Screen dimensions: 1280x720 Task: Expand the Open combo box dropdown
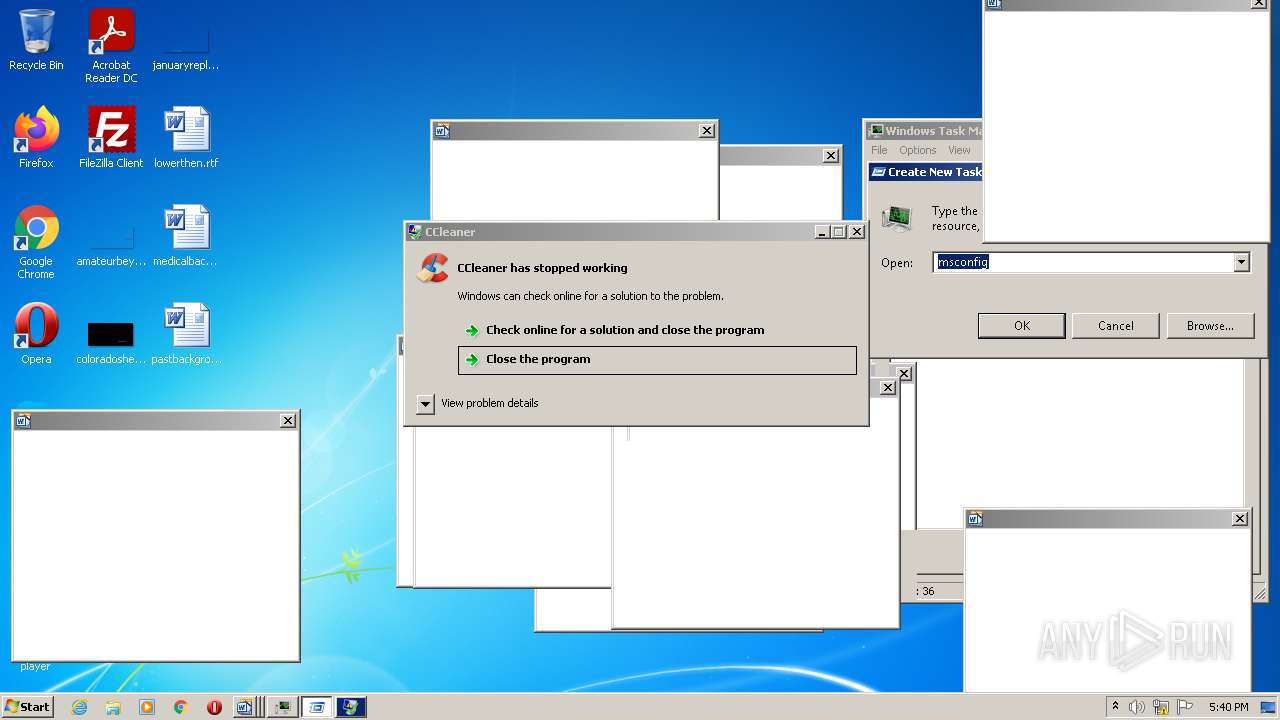1242,262
